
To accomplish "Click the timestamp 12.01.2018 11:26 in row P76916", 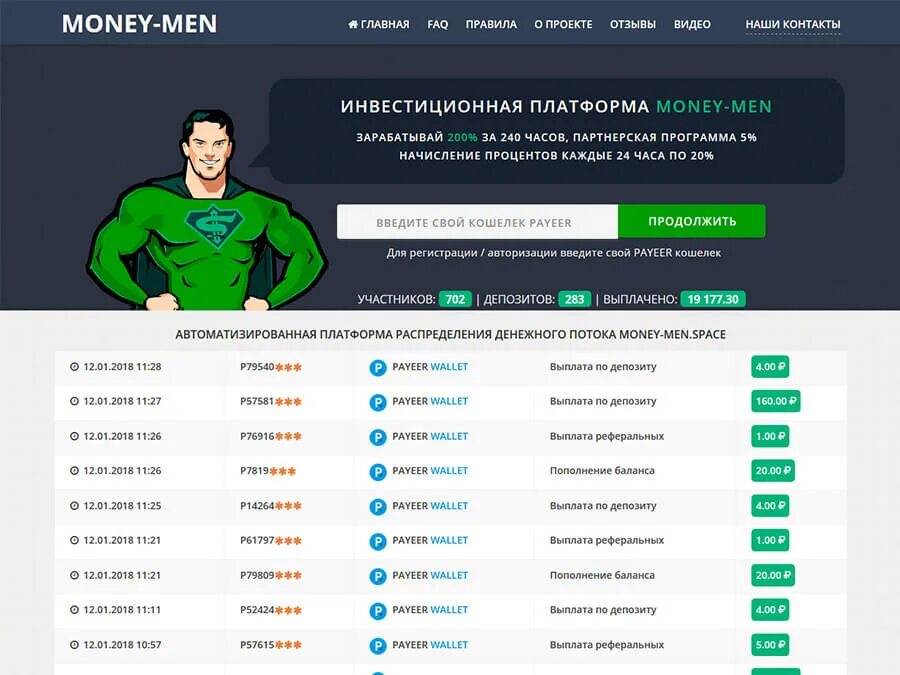I will tap(122, 436).
